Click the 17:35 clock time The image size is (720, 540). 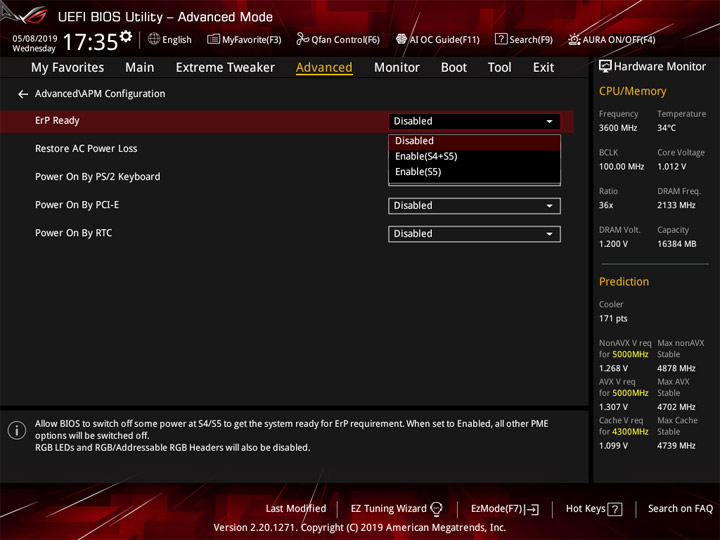coord(90,42)
